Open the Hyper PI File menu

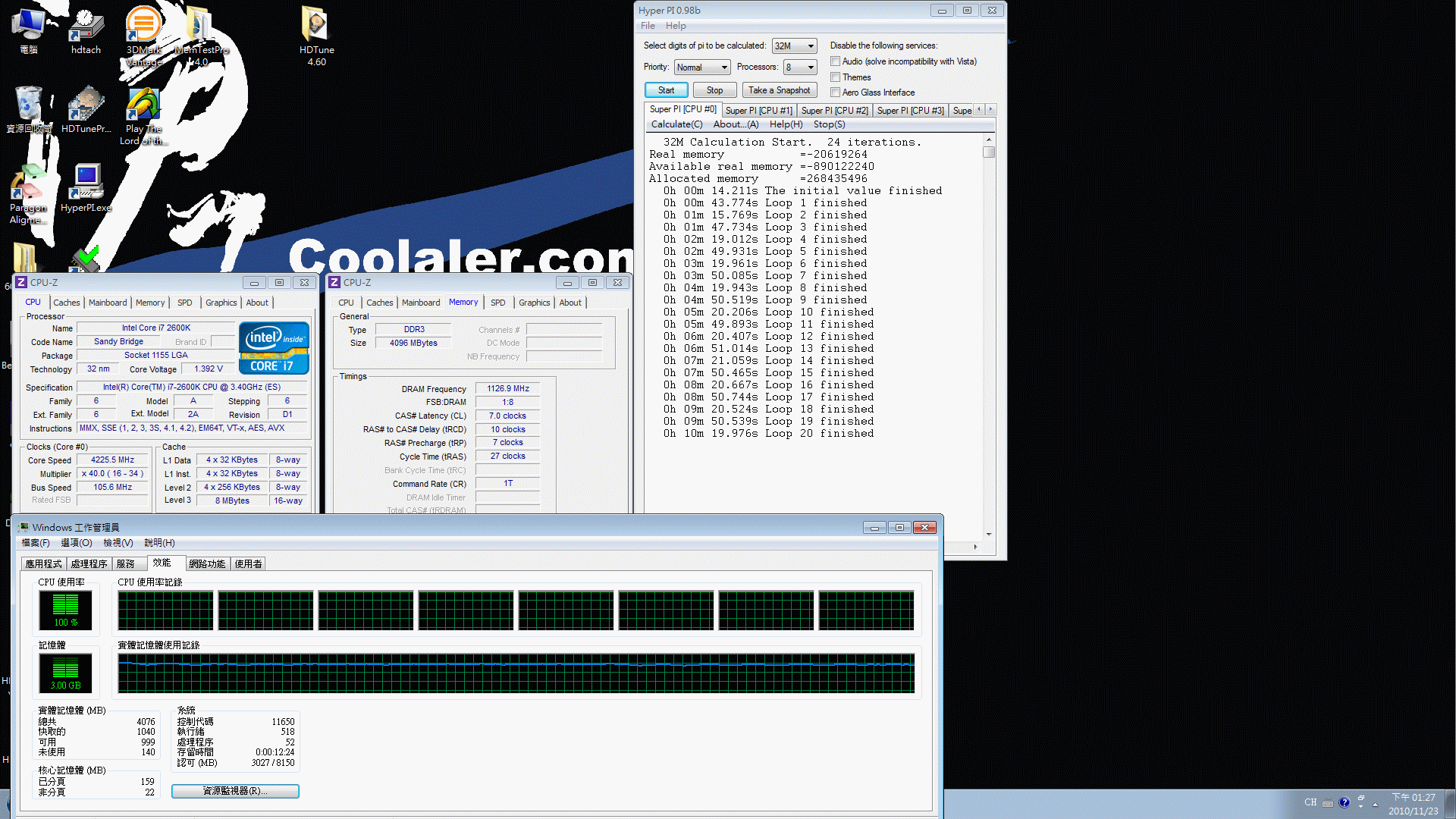pyautogui.click(x=648, y=26)
